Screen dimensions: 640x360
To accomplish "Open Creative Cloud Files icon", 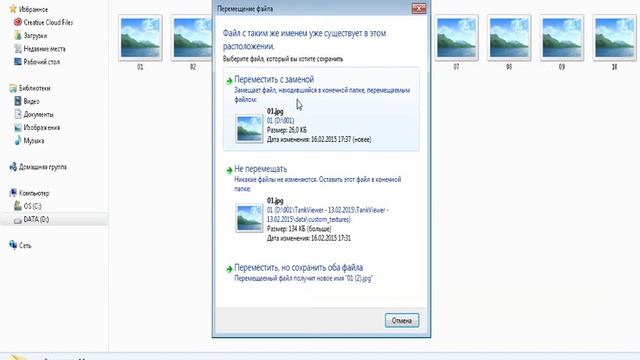I will pos(18,22).
